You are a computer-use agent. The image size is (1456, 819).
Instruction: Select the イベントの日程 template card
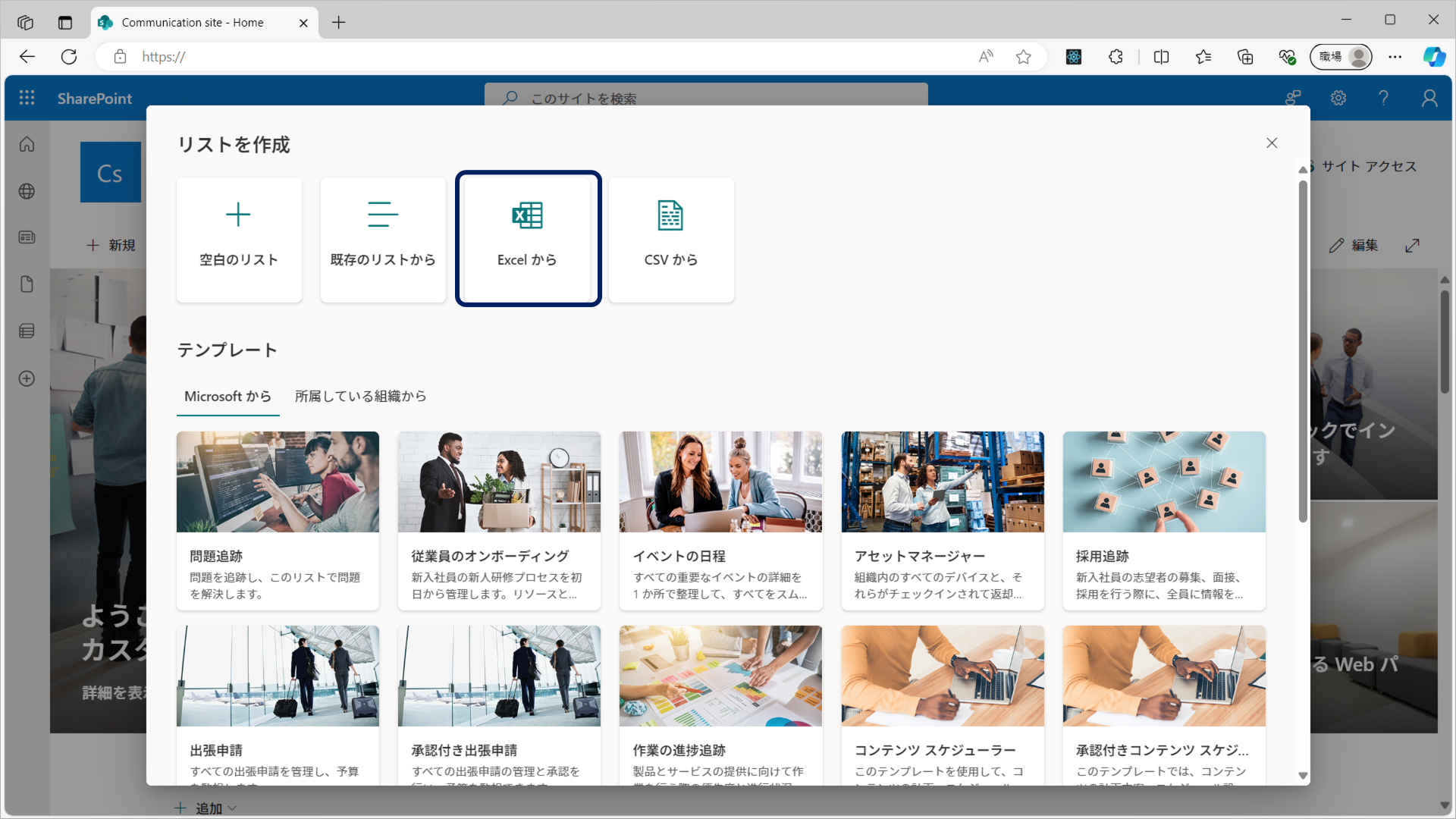tap(720, 520)
